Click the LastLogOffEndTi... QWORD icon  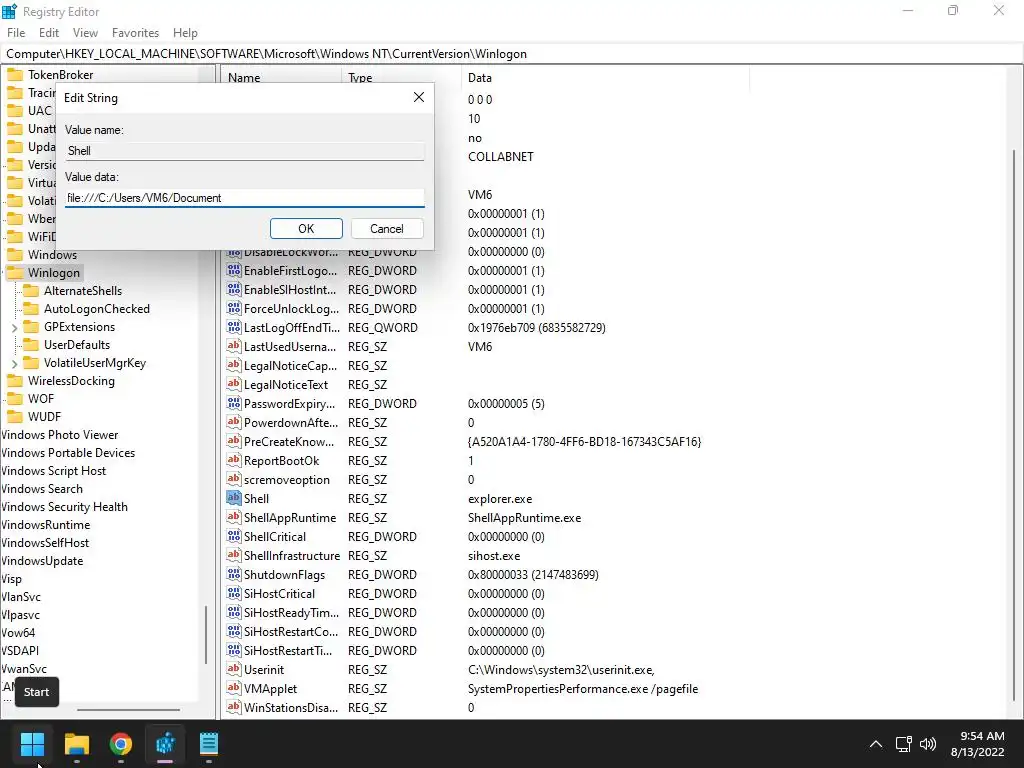click(233, 327)
